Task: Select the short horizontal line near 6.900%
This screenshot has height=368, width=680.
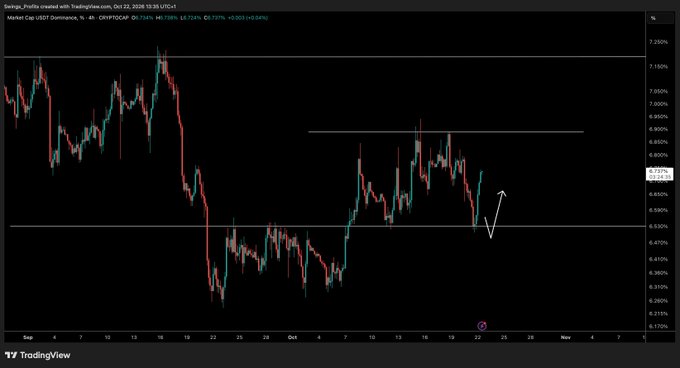Action: [446, 131]
